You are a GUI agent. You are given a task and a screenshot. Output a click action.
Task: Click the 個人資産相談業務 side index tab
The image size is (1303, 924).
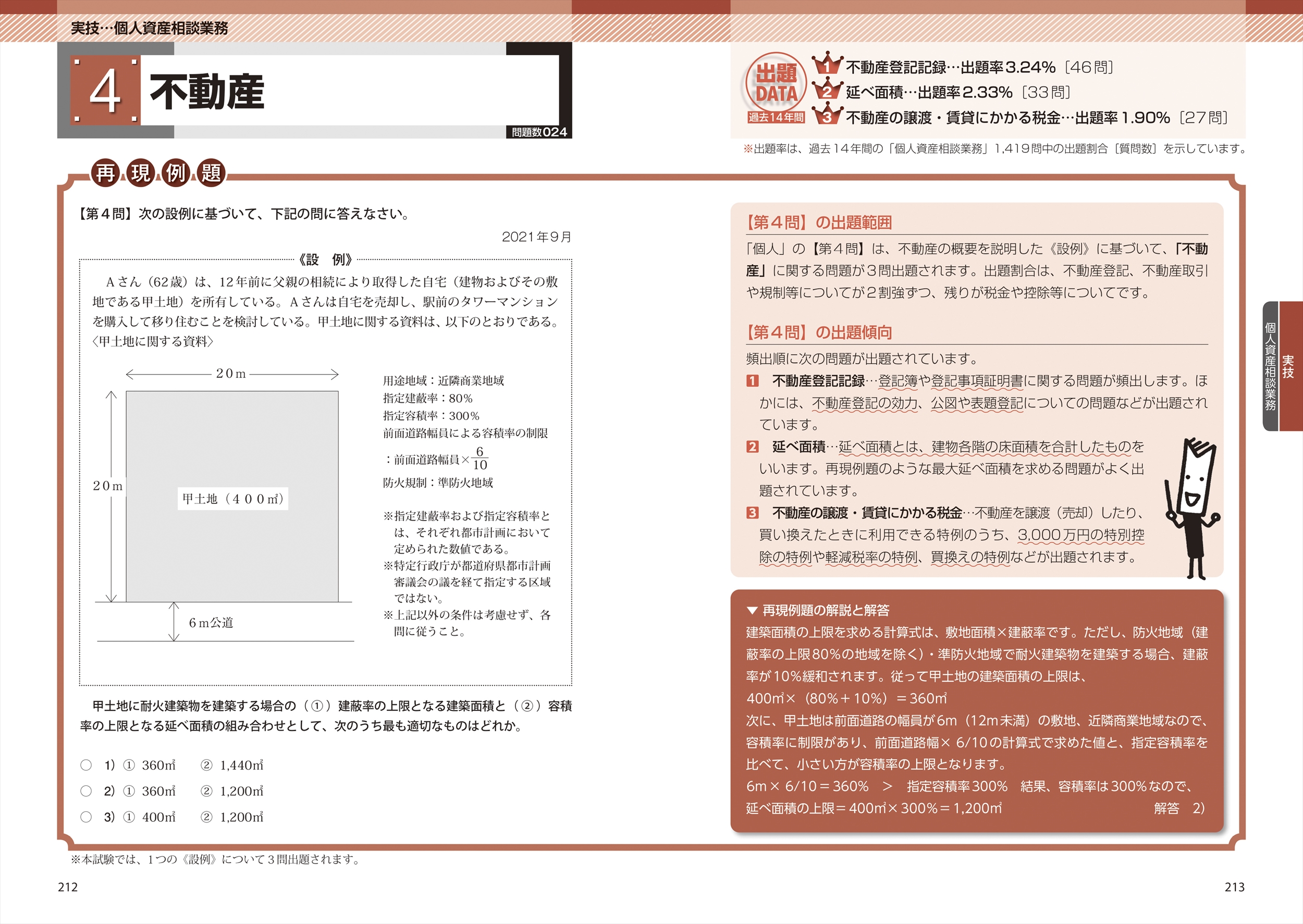(1271, 366)
